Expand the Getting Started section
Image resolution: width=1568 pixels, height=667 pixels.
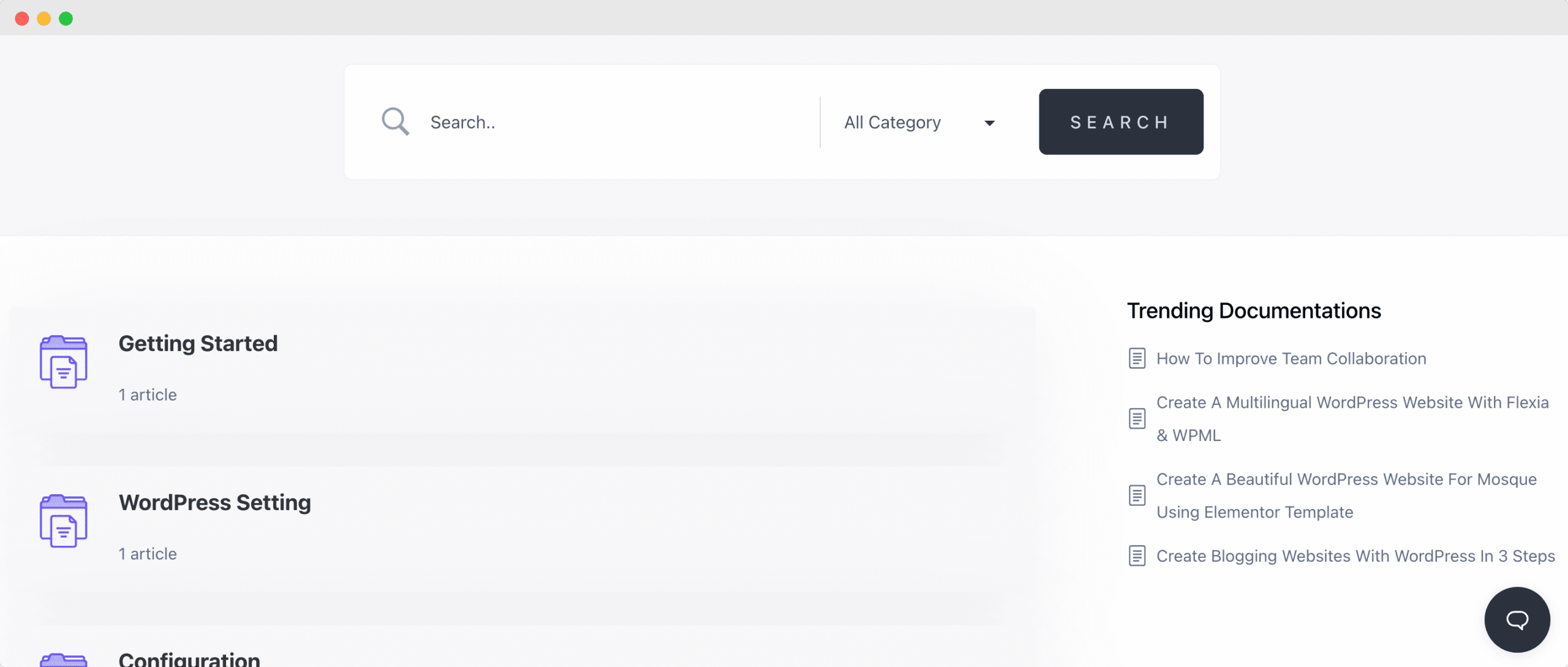click(x=198, y=343)
